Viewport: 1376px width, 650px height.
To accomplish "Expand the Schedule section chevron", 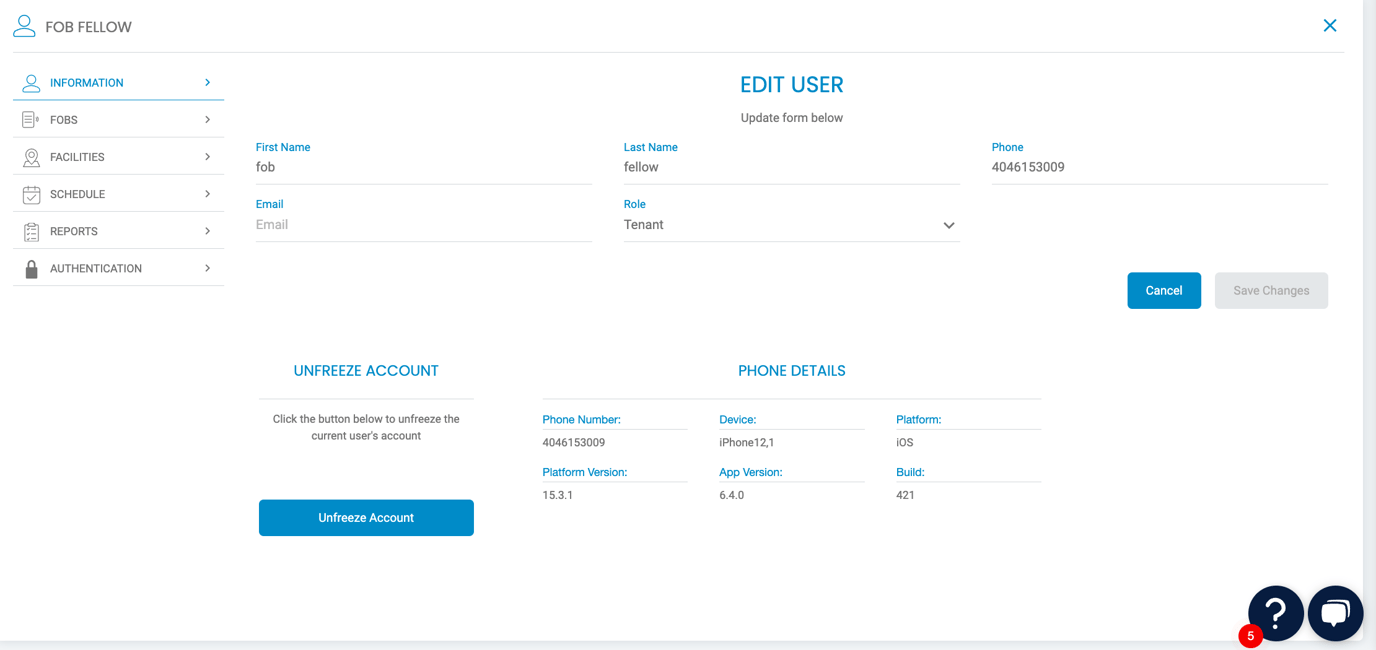I will [x=207, y=194].
